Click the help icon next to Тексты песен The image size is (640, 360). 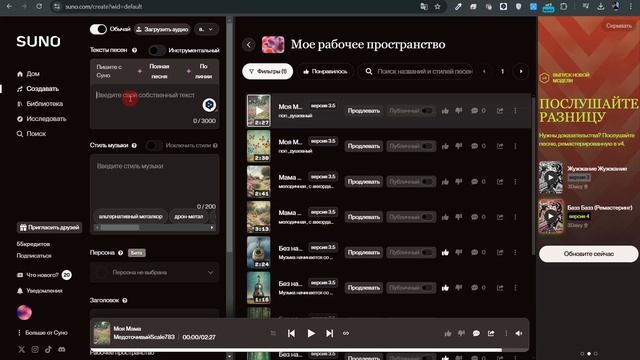(134, 50)
